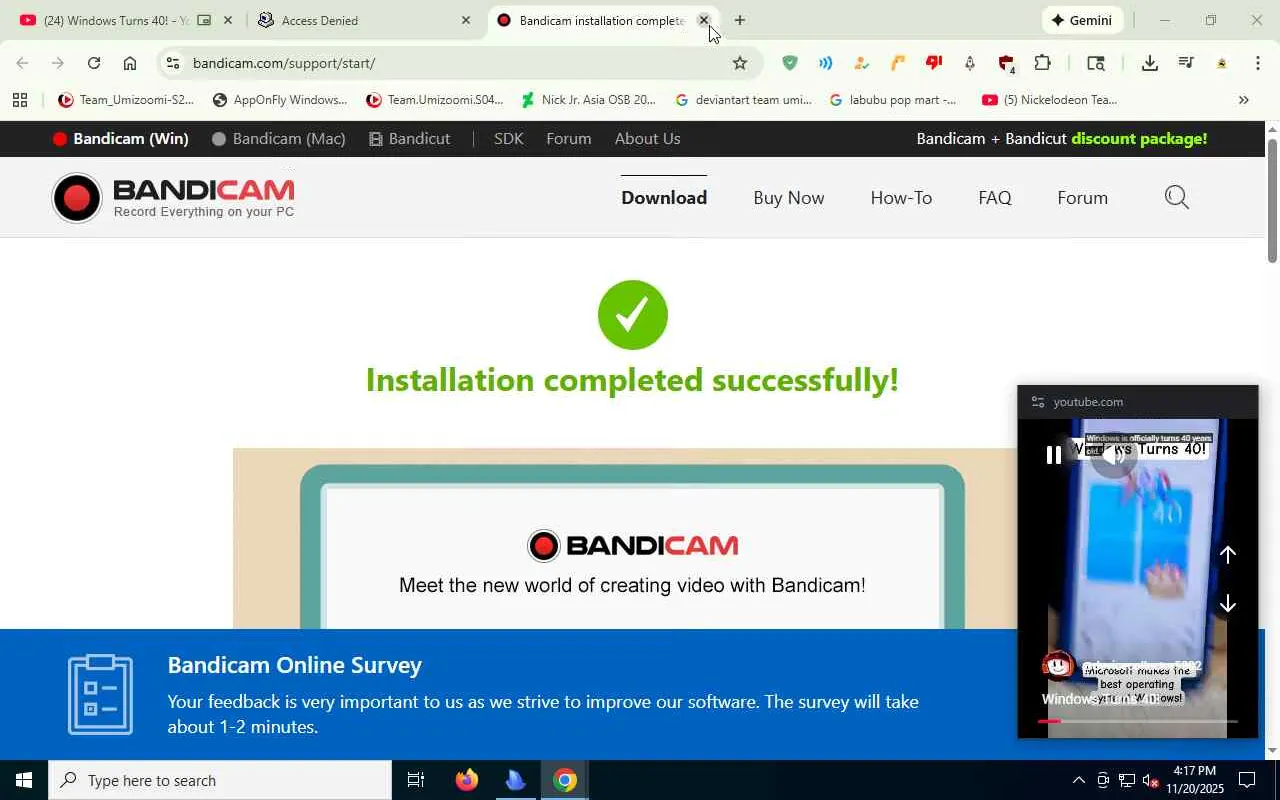Open the About Us link
Screen dimensions: 1280x800
click(647, 139)
